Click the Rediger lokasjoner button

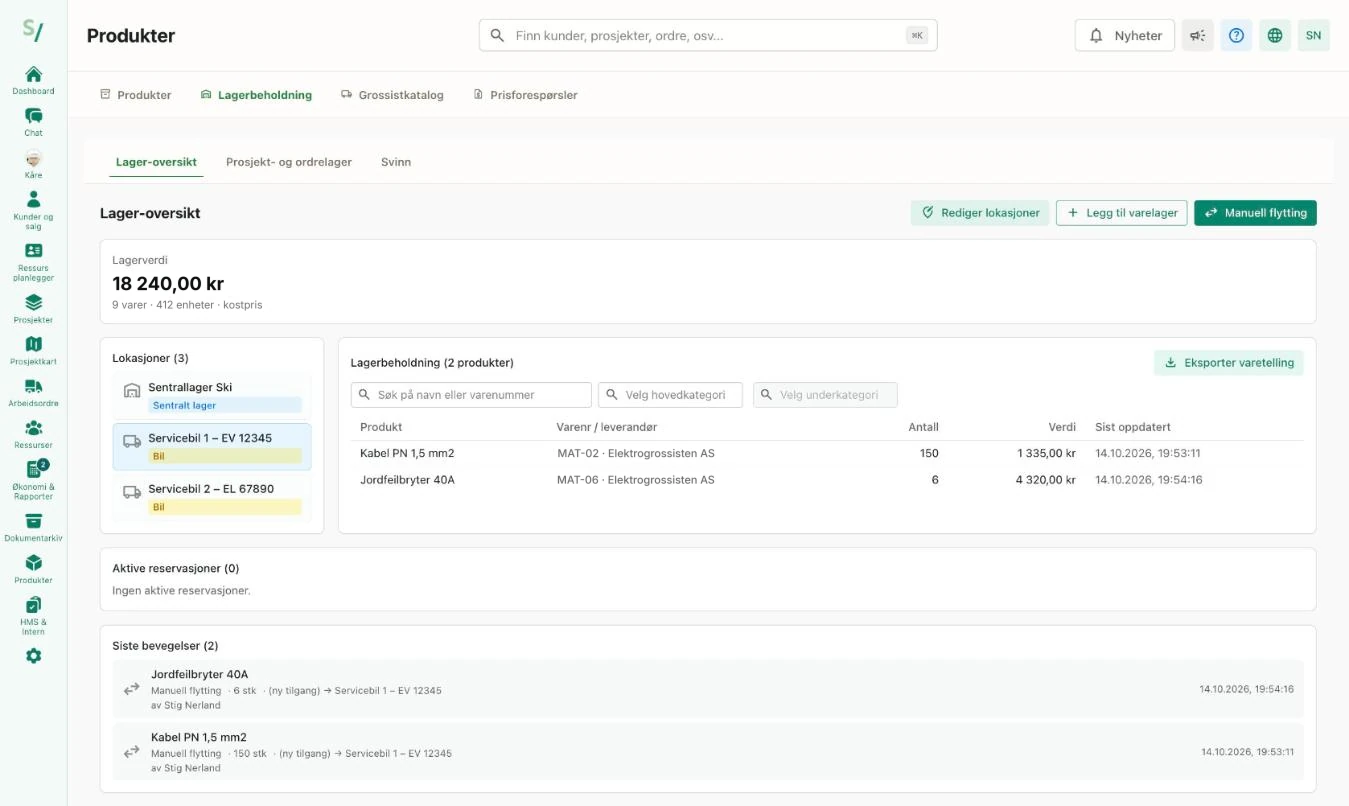pos(980,213)
